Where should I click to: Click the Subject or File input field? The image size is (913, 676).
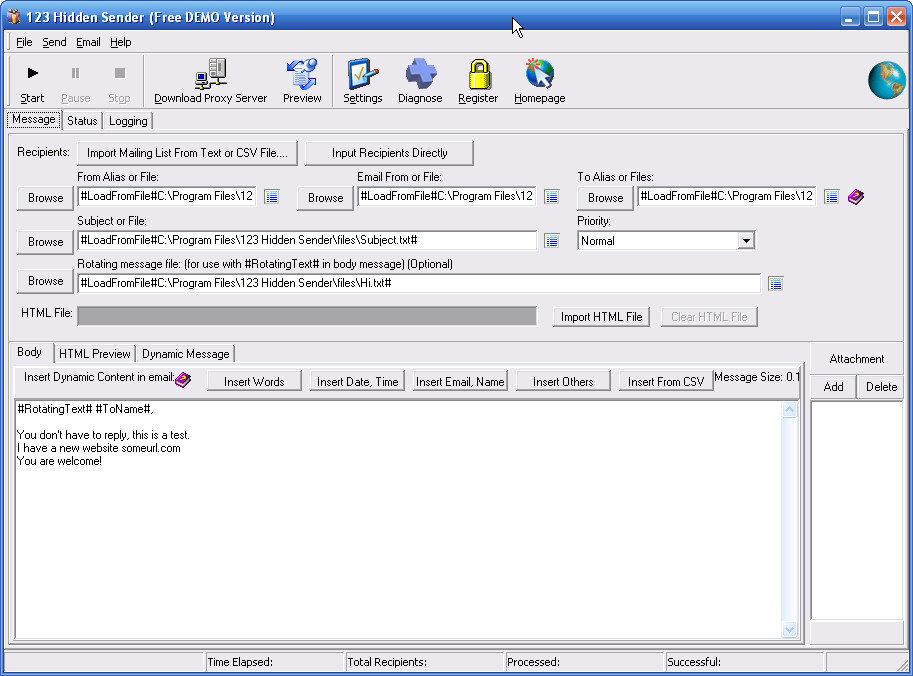307,241
